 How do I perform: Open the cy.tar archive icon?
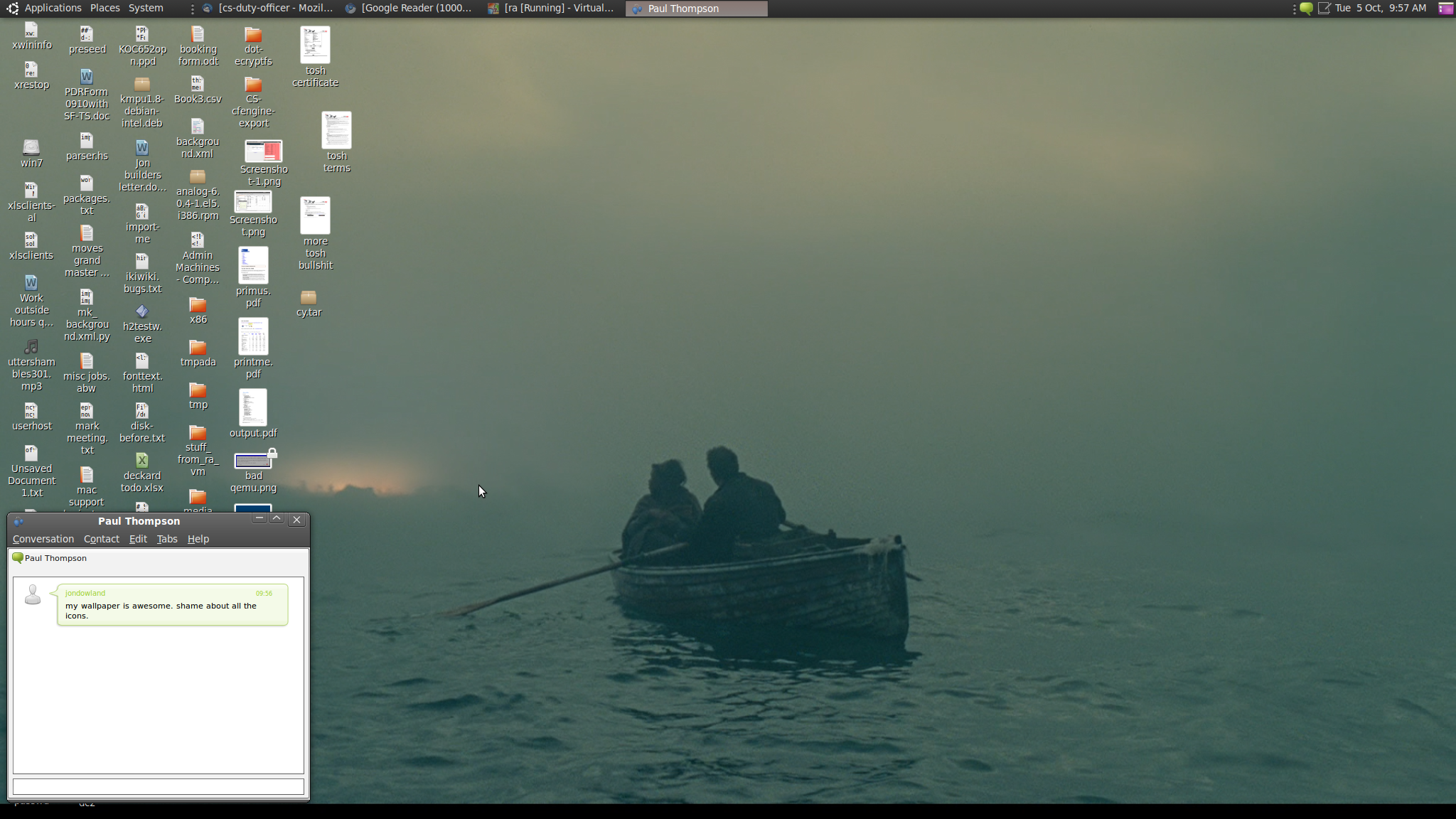309,297
